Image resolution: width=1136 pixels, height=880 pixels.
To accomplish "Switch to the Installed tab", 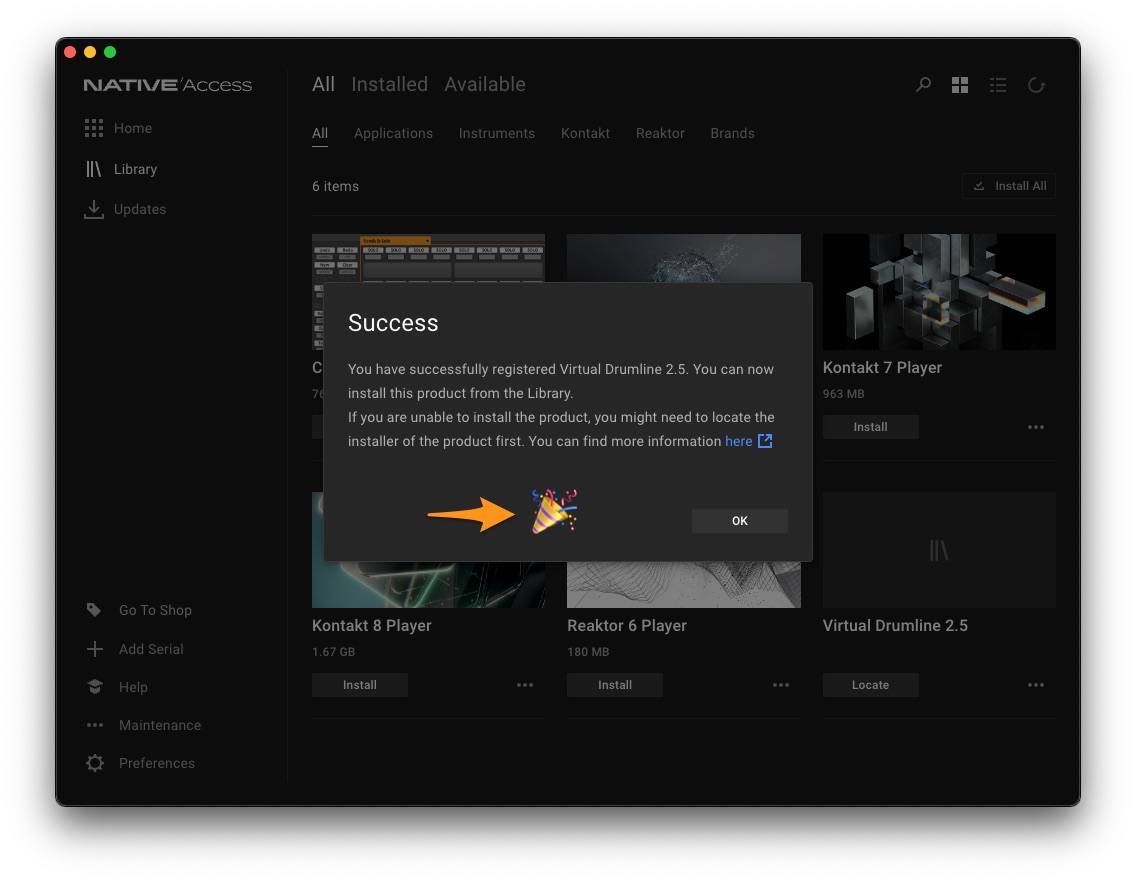I will pos(390,84).
